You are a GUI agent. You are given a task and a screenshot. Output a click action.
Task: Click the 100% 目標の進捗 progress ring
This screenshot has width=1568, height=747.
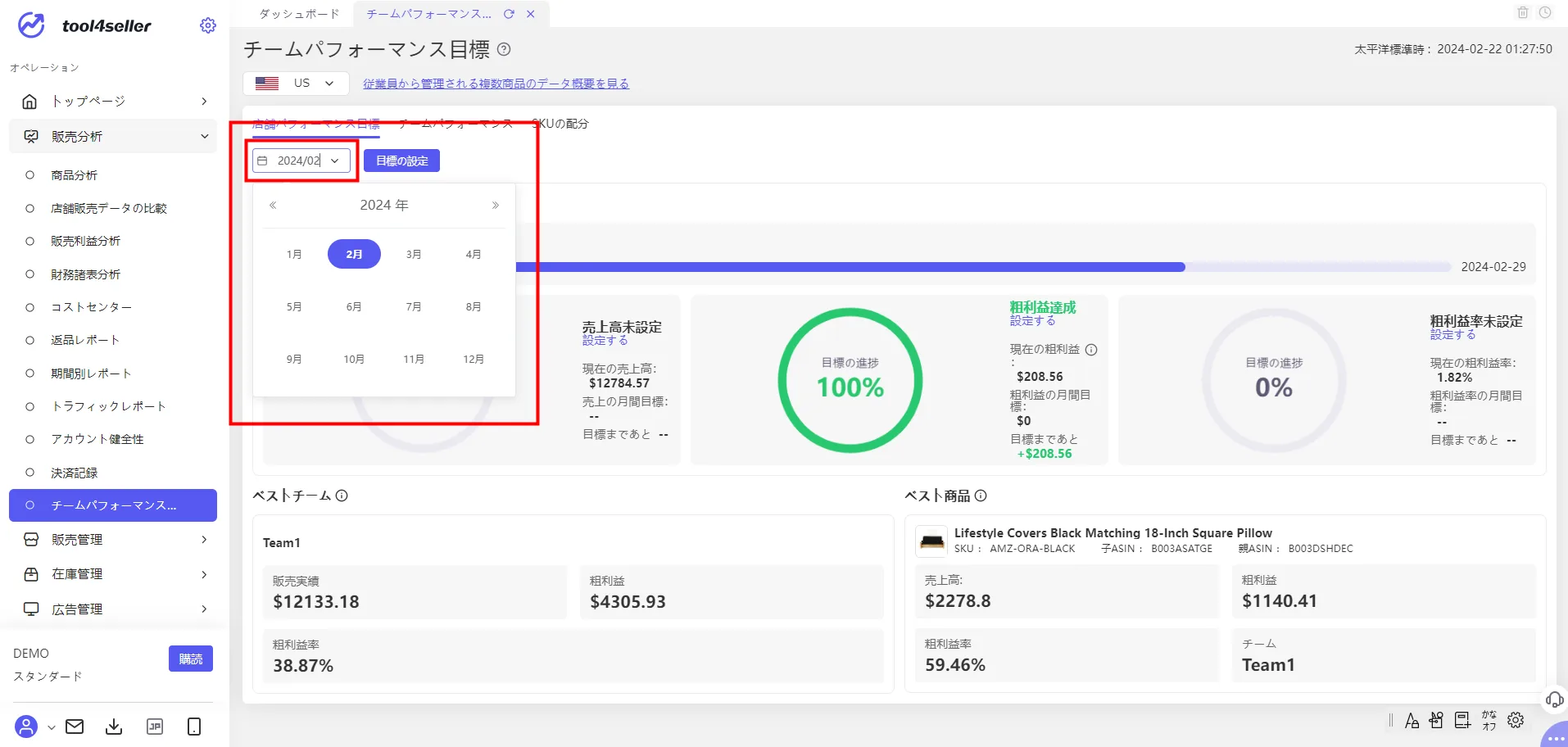pos(850,380)
